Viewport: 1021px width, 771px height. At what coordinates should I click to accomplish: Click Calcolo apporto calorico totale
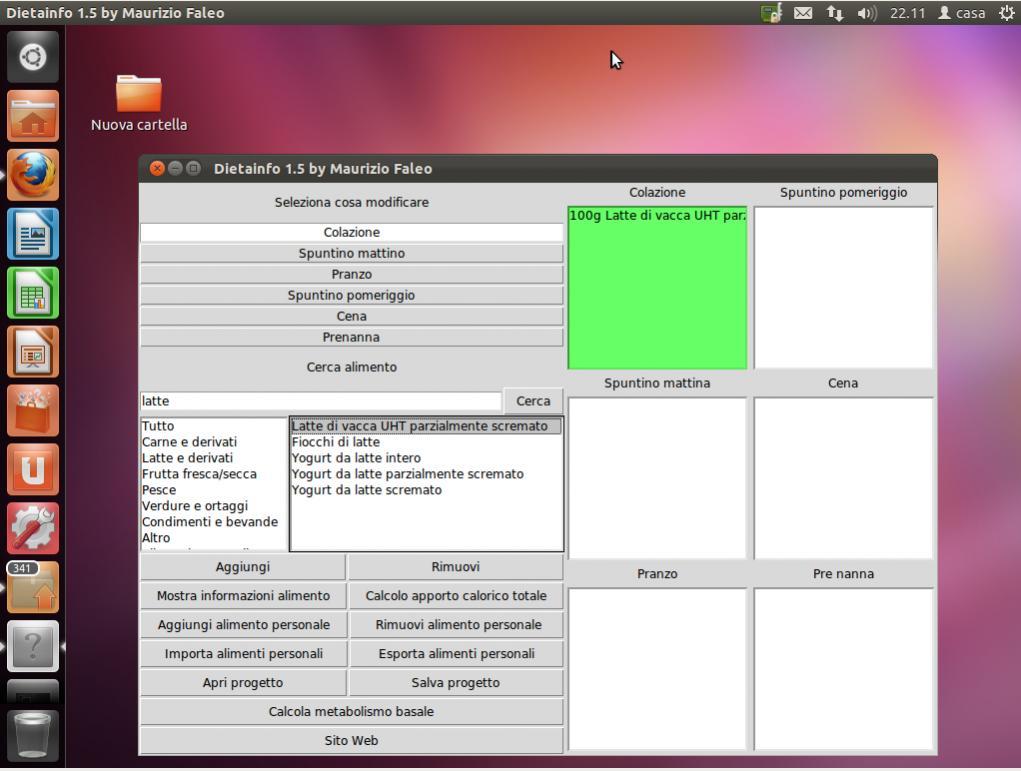tap(456, 596)
